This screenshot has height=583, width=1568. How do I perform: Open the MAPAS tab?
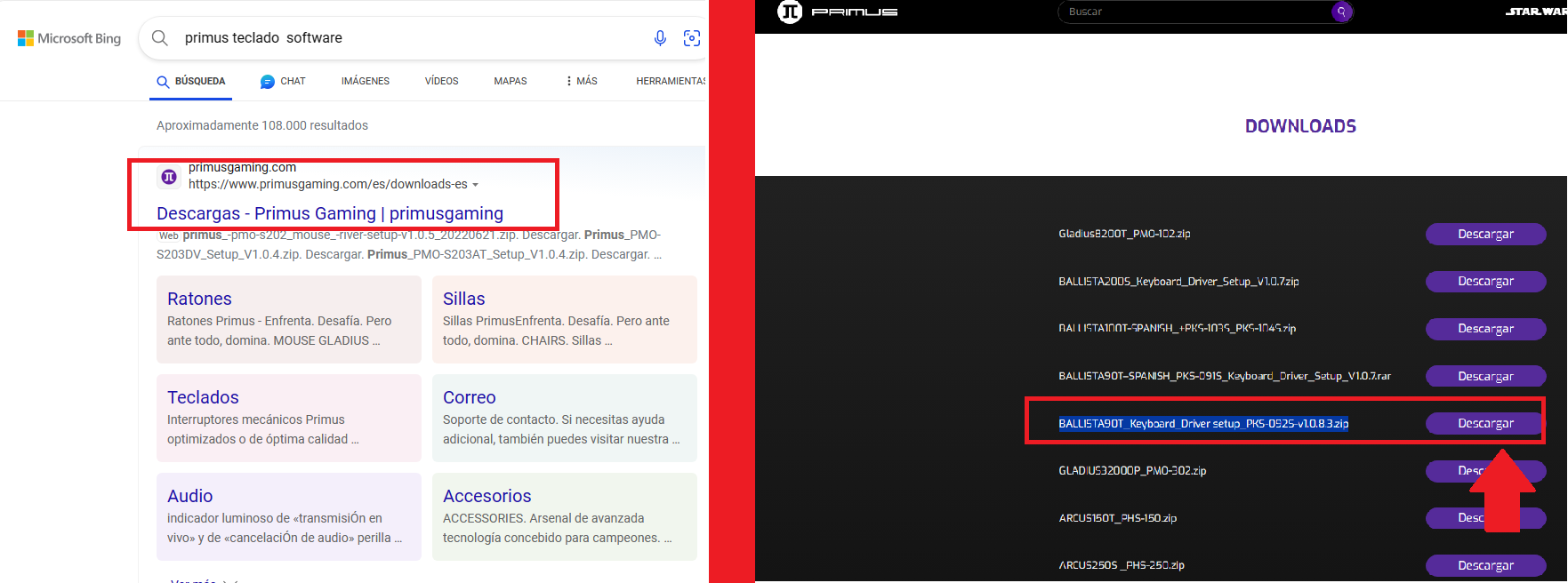[x=510, y=81]
